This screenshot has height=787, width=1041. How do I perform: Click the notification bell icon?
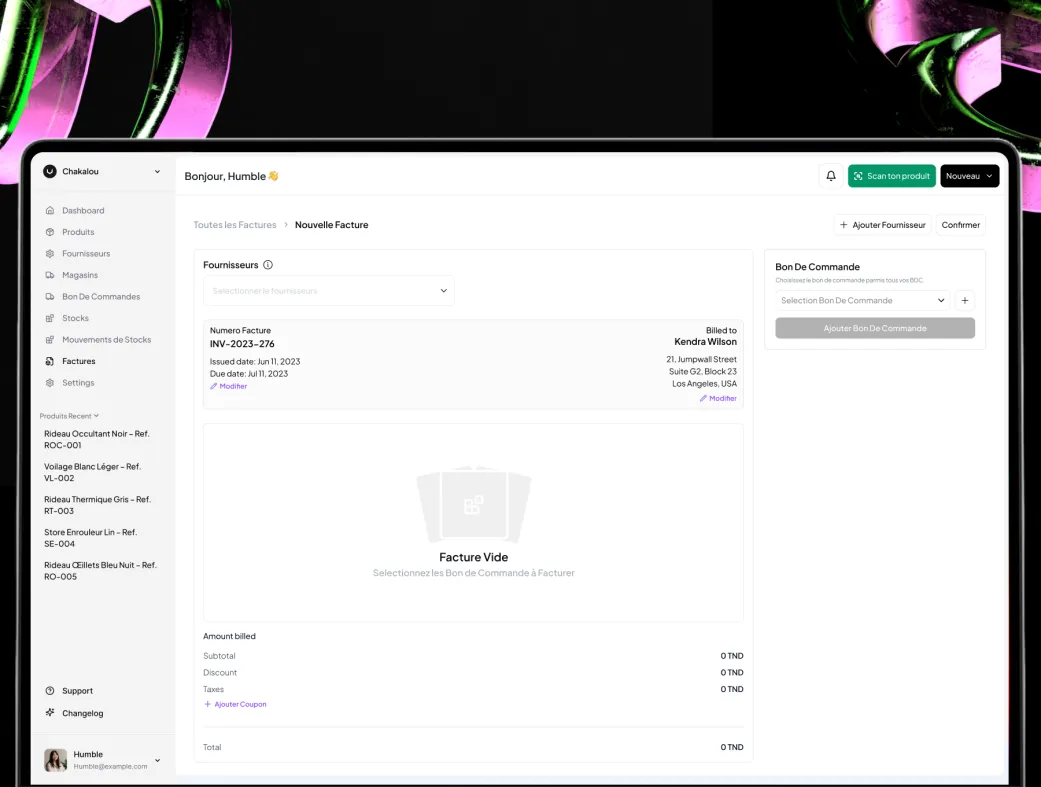click(830, 176)
